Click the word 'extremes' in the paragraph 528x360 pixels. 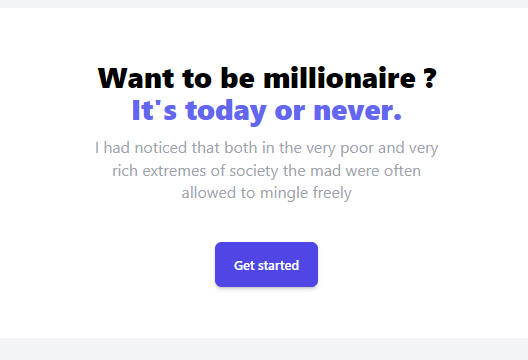pos(174,171)
